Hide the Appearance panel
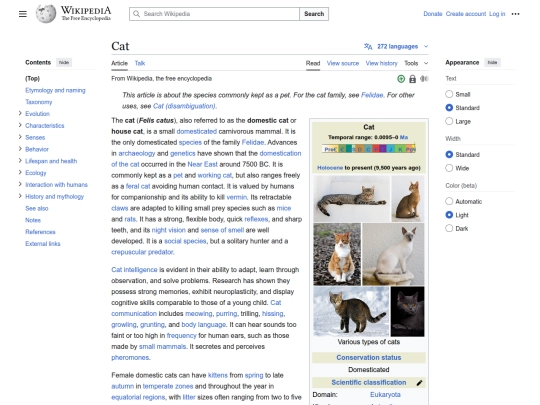Image resolution: width=540 pixels, height=405 pixels. (492, 62)
